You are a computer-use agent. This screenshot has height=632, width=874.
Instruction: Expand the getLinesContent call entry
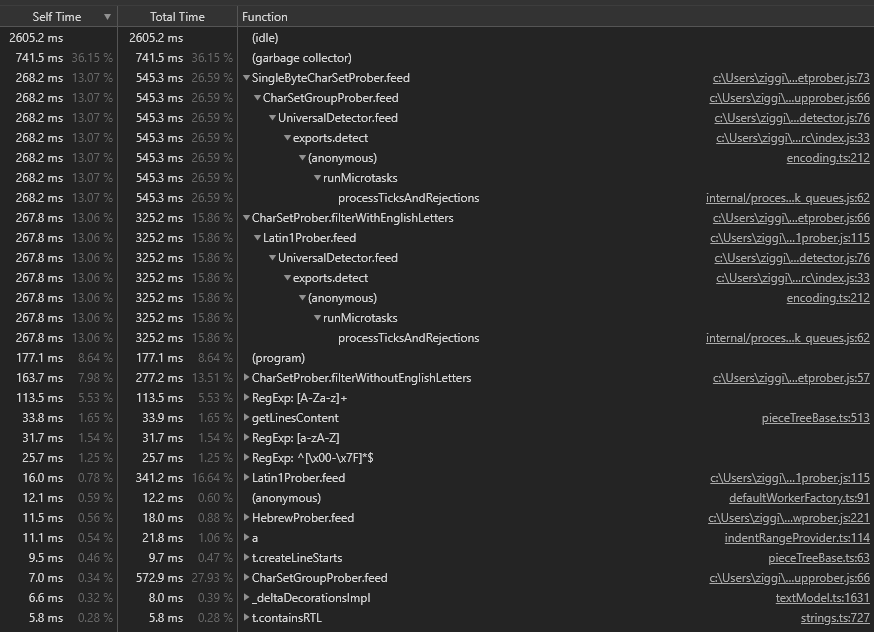pyautogui.click(x=246, y=418)
